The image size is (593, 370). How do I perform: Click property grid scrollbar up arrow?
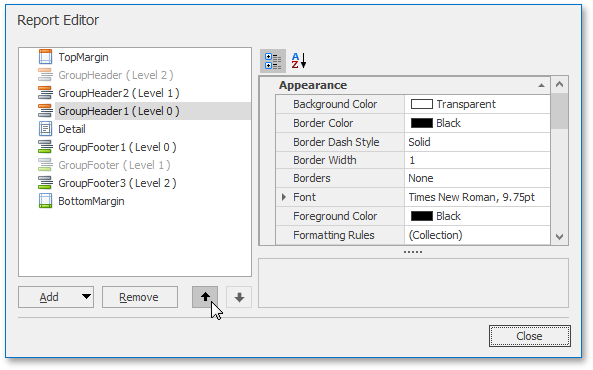click(x=559, y=84)
